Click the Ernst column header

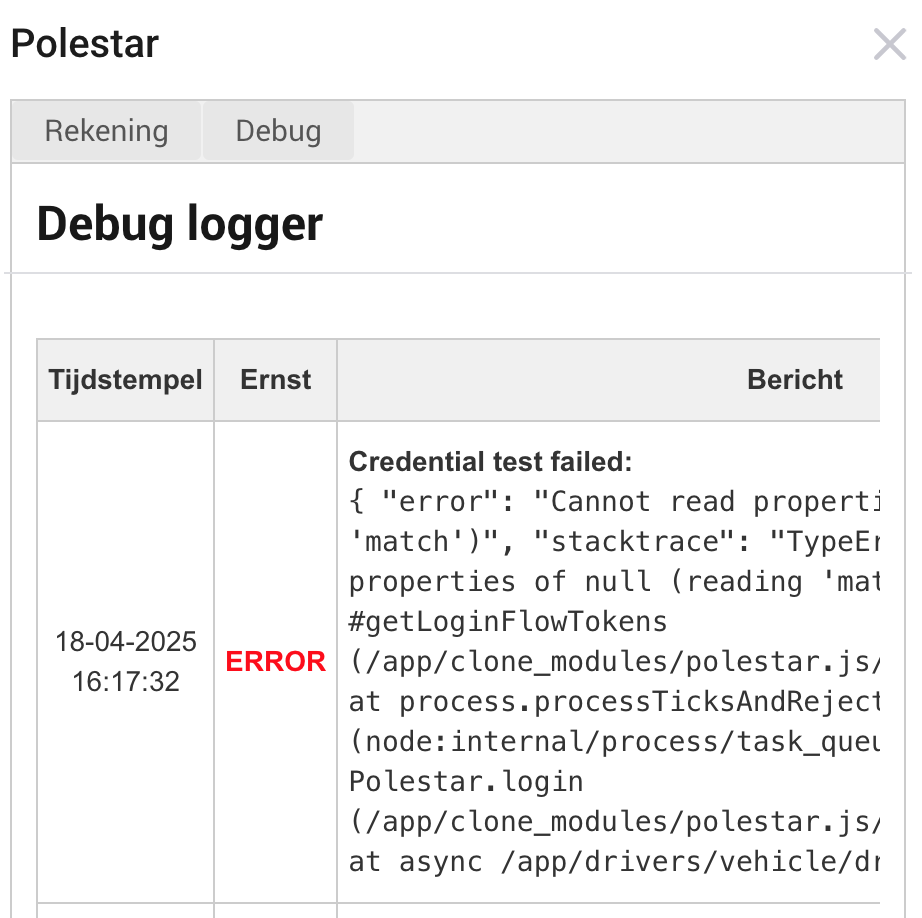click(x=276, y=380)
